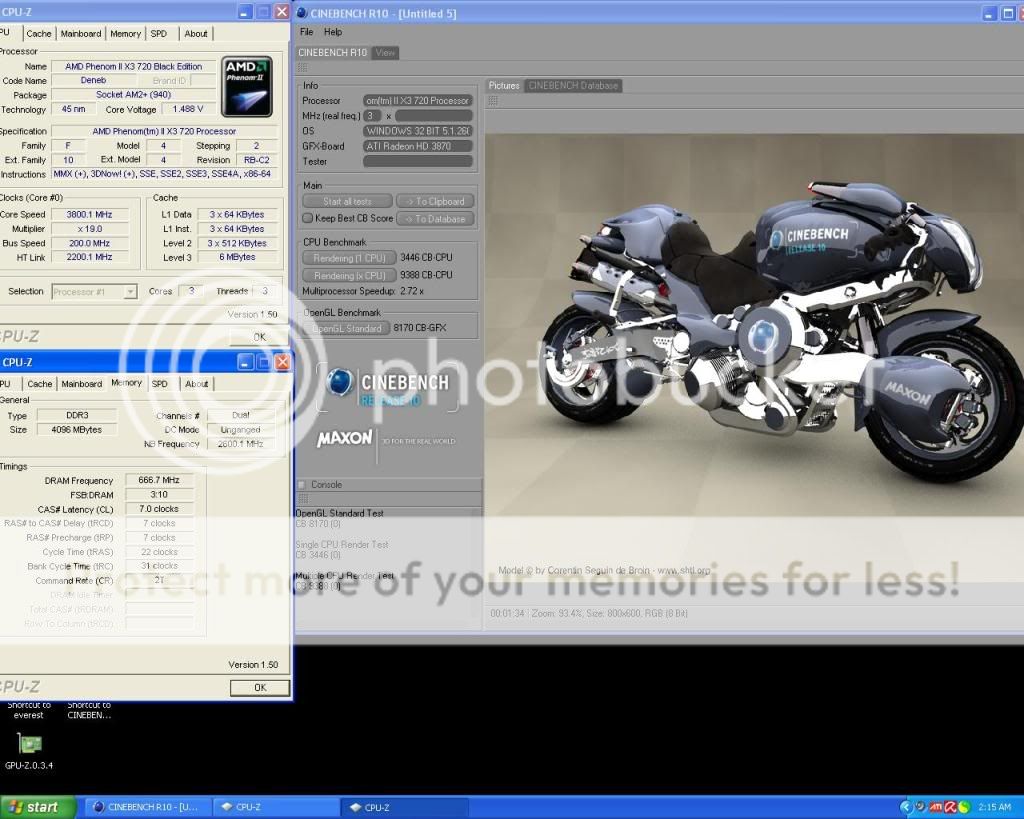The width and height of the screenshot is (1024, 819).
Task: Open the File menu in CINEBENCH
Action: (x=306, y=31)
